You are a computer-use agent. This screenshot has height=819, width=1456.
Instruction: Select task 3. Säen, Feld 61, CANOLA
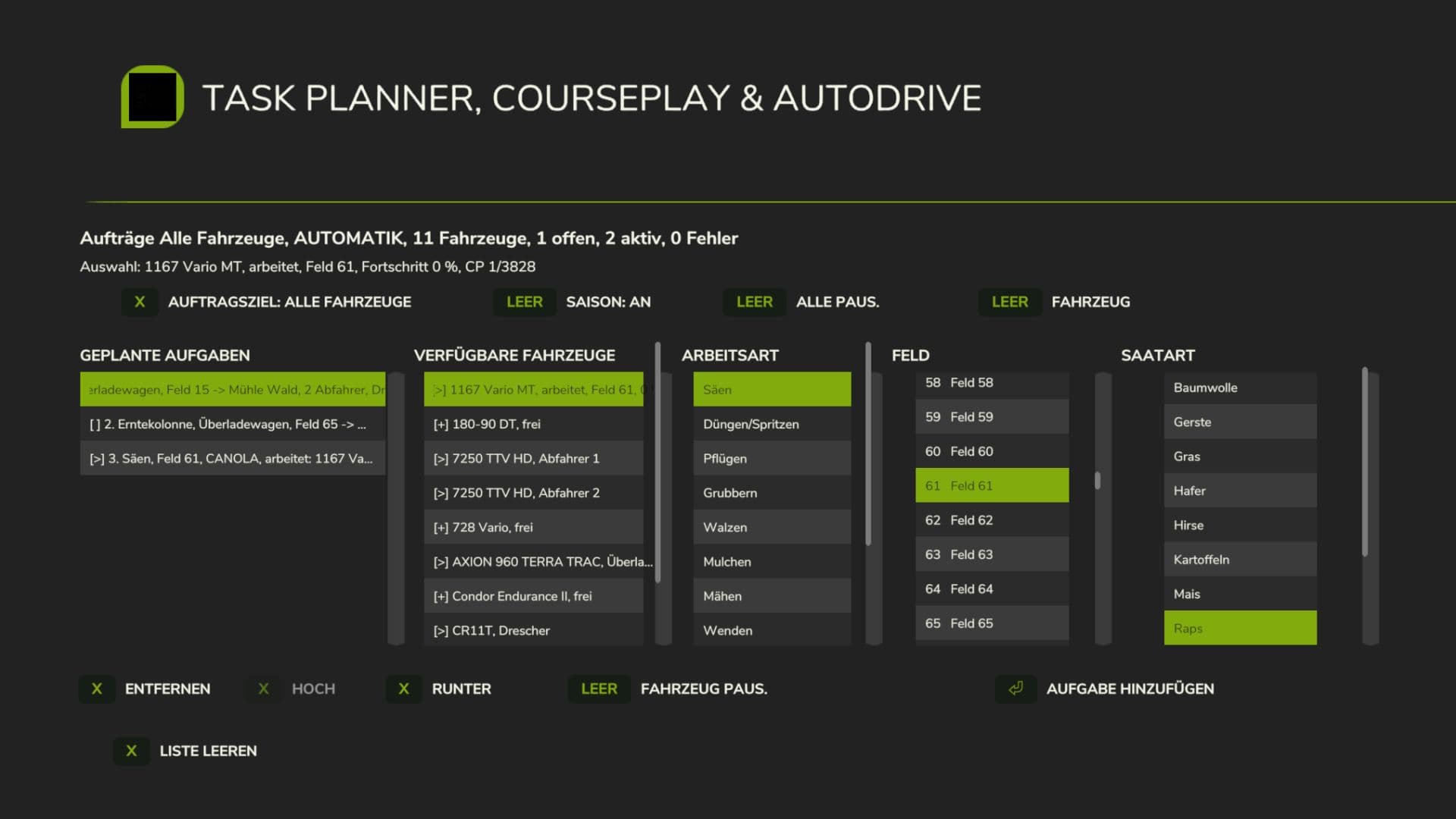233,458
